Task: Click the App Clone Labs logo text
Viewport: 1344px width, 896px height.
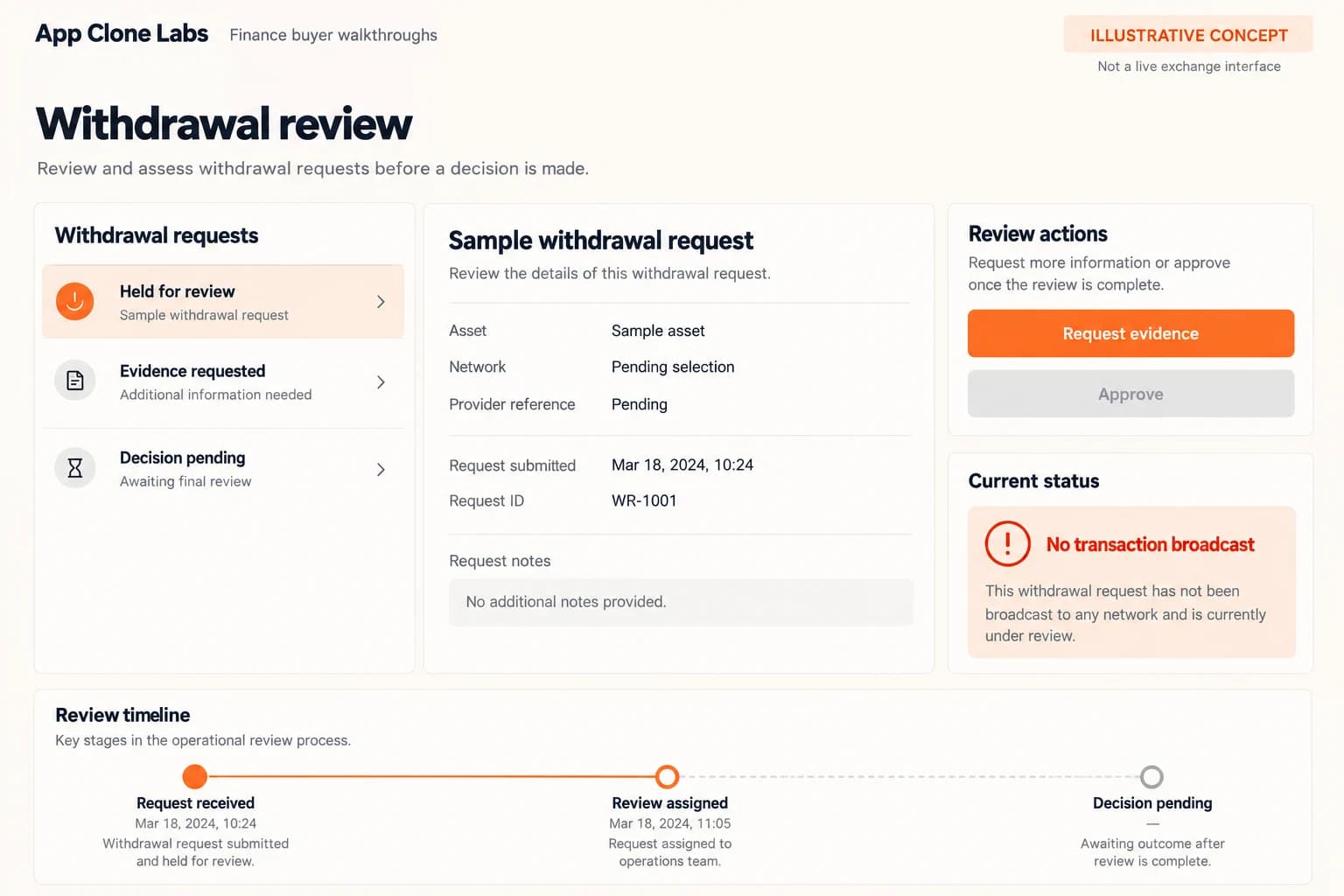Action: point(122,33)
